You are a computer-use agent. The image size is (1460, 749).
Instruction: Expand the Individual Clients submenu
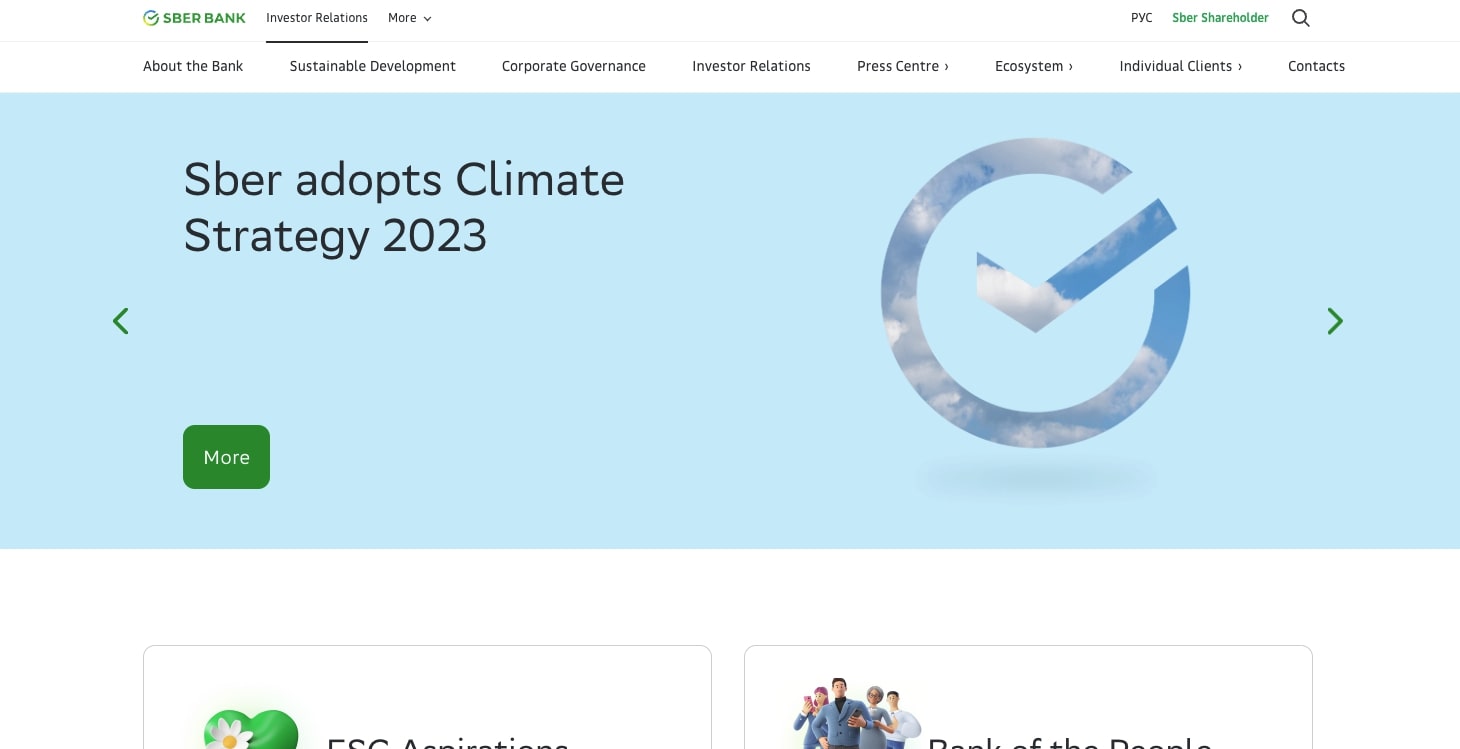(1181, 66)
